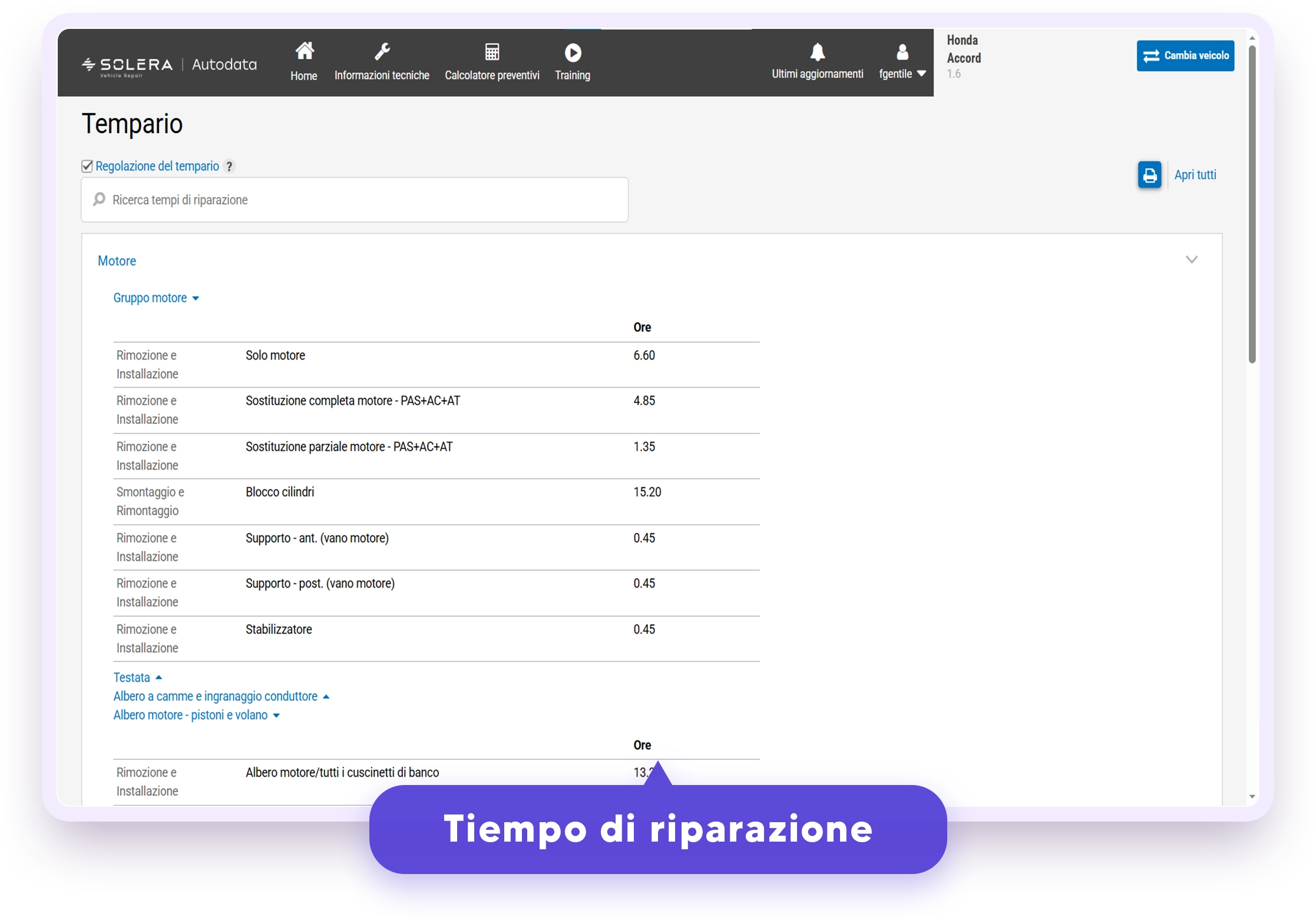Click the scrollbar up arrow
Image resolution: width=1316 pixels, height=920 pixels.
click(1252, 38)
